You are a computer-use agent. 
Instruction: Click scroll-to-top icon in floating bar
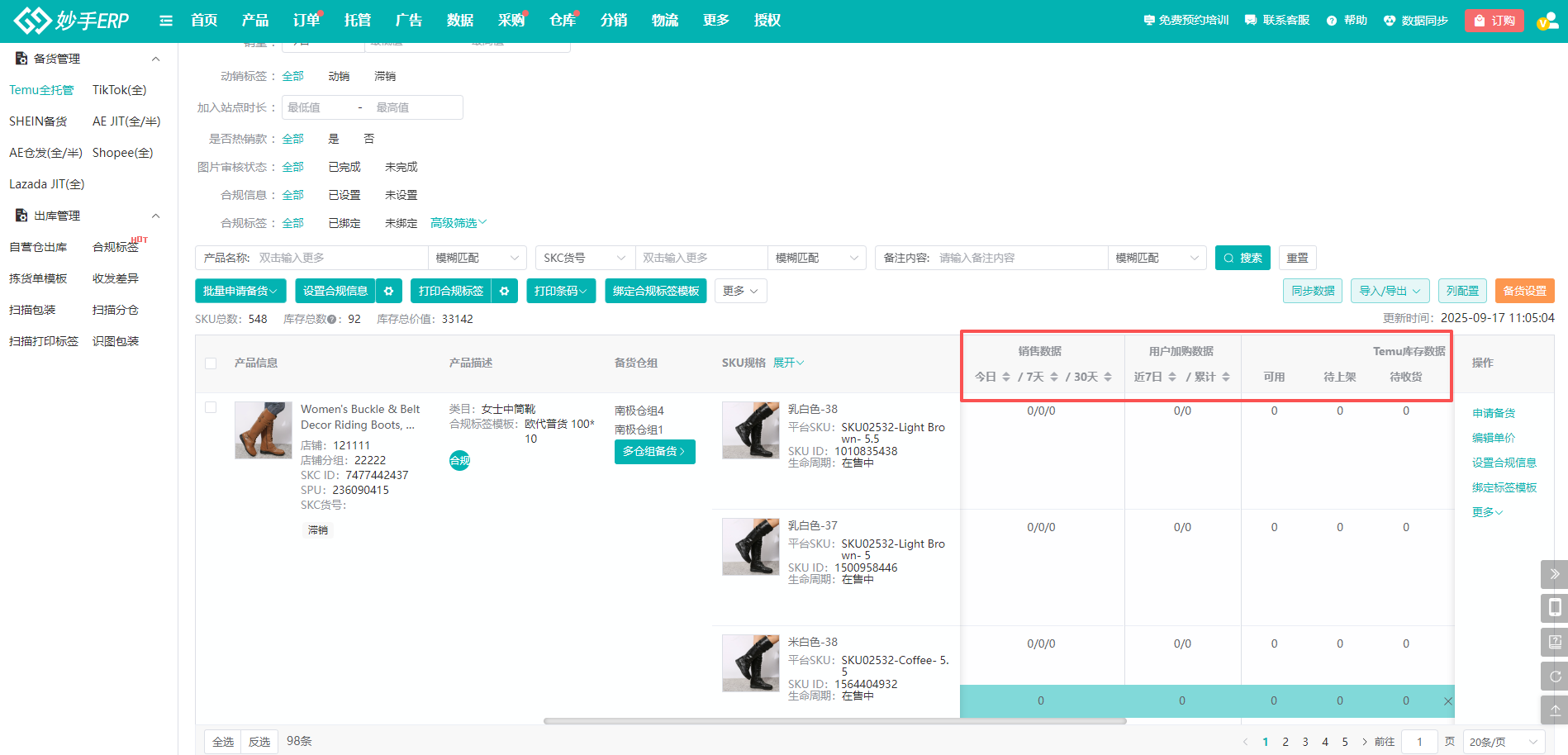pyautogui.click(x=1554, y=710)
